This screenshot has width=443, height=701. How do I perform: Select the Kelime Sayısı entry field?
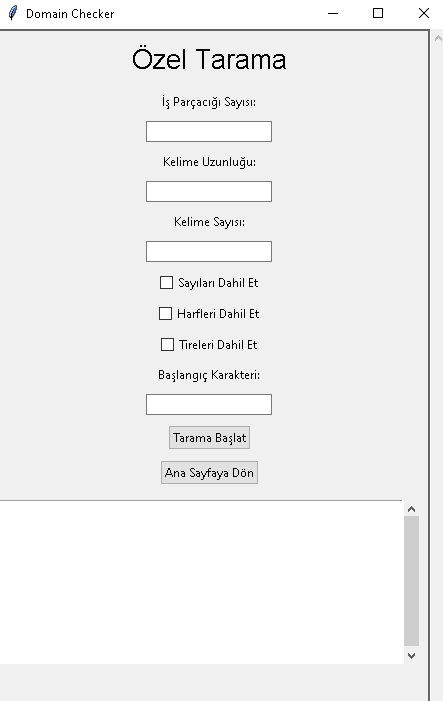(x=209, y=251)
